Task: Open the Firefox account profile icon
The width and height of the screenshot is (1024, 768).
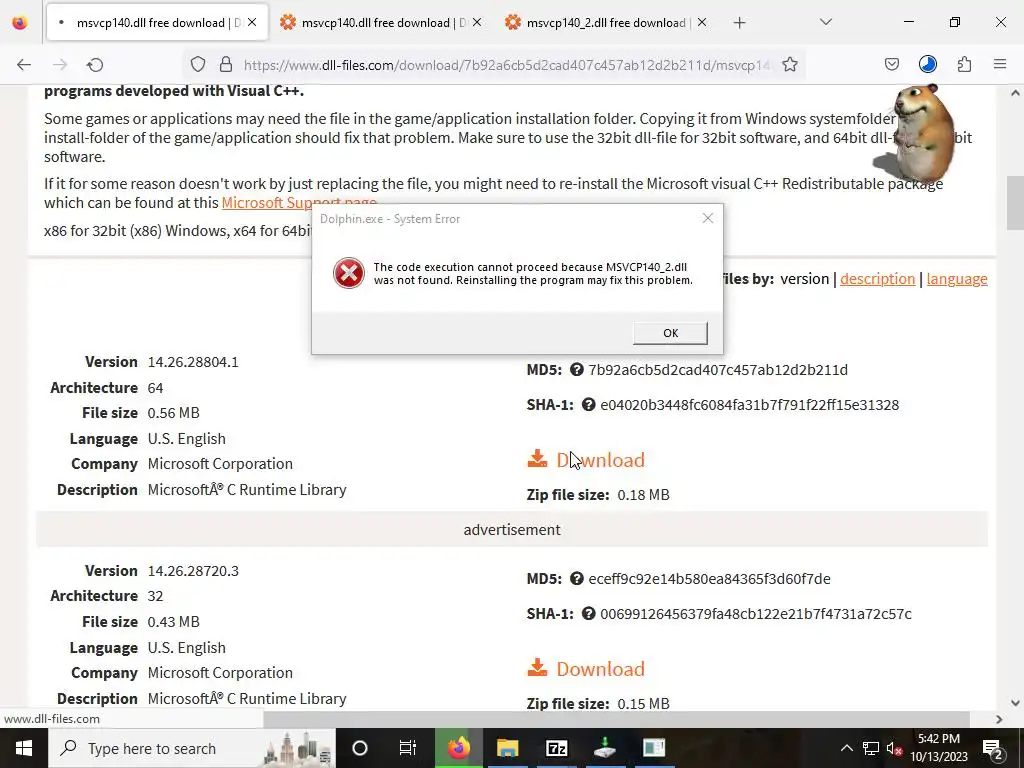Action: click(x=928, y=64)
